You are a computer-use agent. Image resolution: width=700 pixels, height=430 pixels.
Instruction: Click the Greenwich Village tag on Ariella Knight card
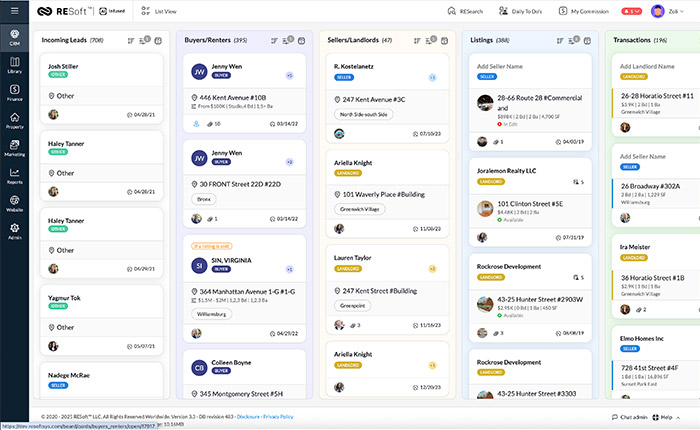pos(359,209)
